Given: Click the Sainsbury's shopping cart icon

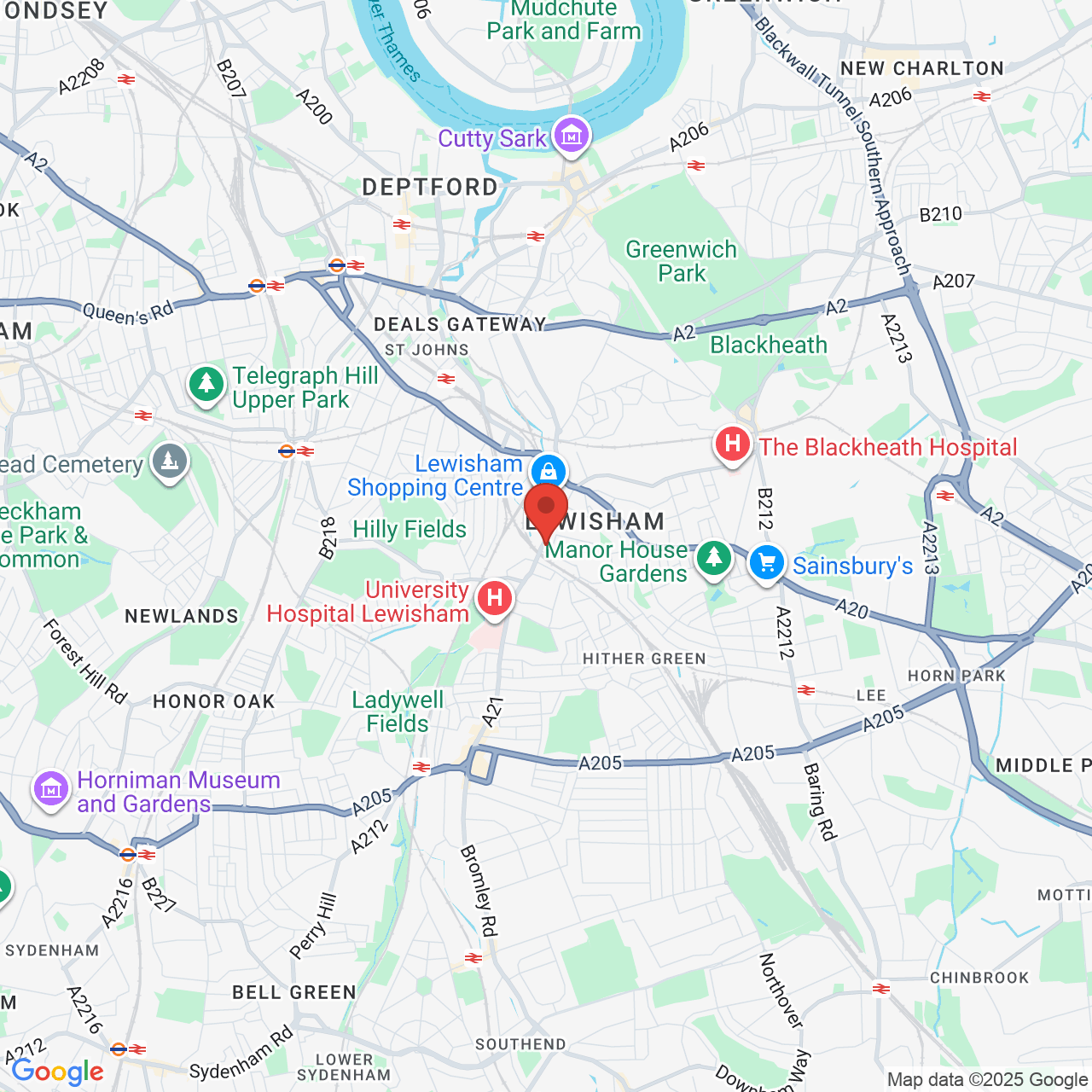Looking at the screenshot, I should point(767,564).
